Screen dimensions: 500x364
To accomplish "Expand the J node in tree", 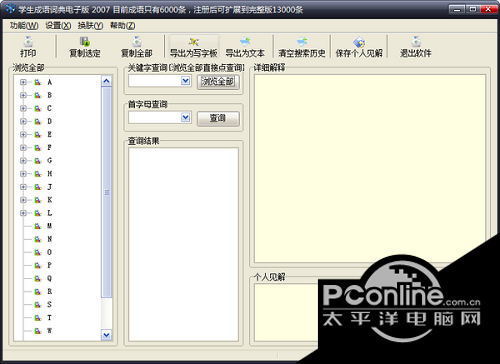I will 23,187.
